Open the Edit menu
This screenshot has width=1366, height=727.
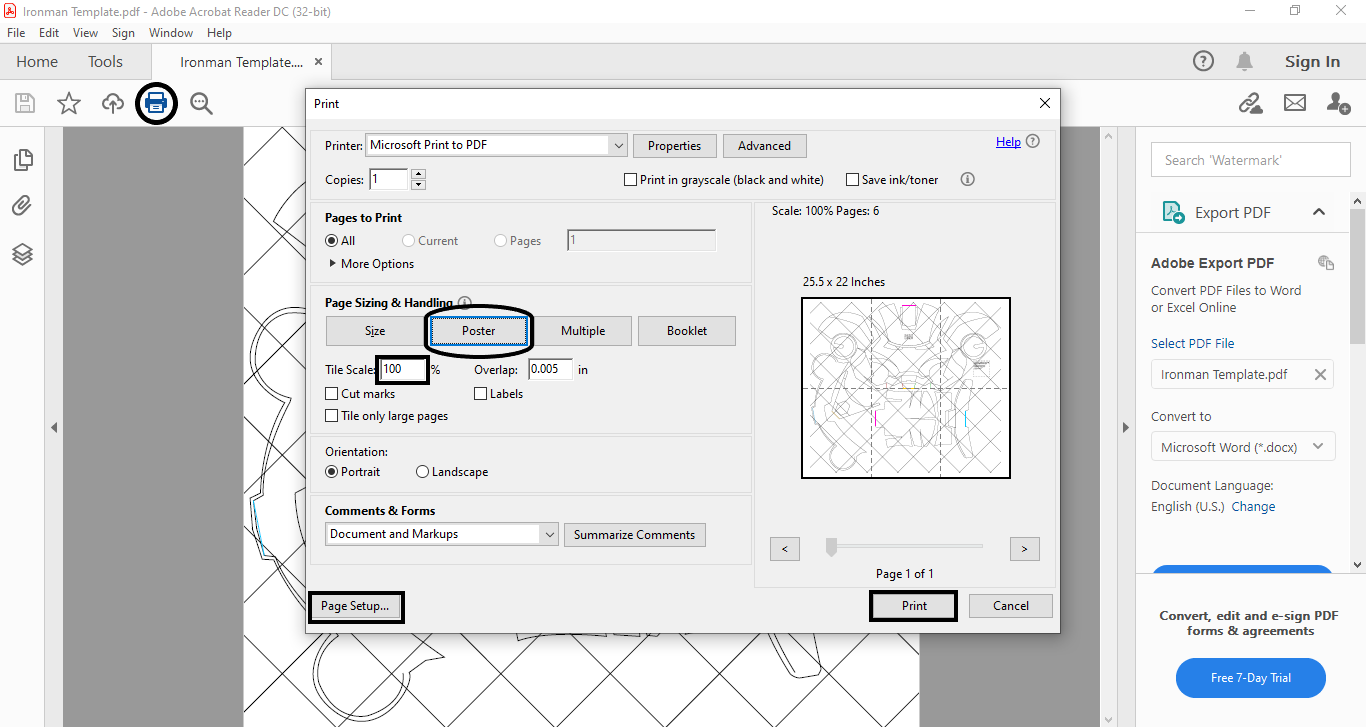pyautogui.click(x=49, y=33)
